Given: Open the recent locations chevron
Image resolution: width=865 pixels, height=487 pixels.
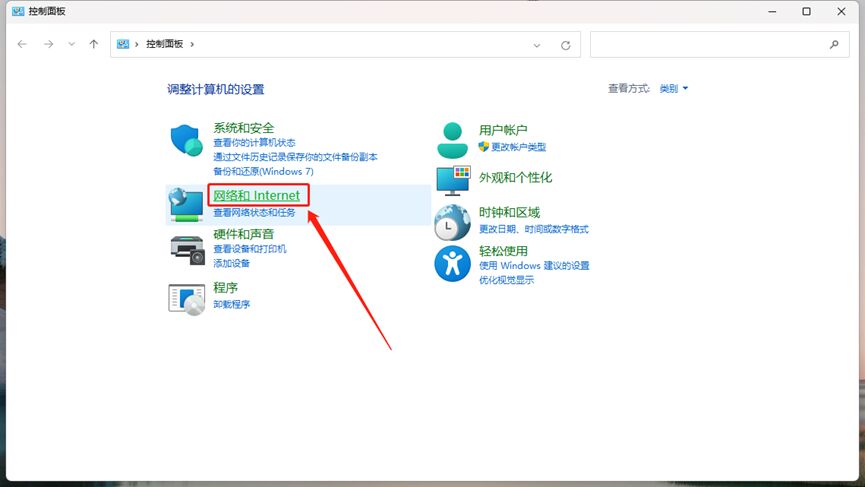Looking at the screenshot, I should (x=71, y=45).
